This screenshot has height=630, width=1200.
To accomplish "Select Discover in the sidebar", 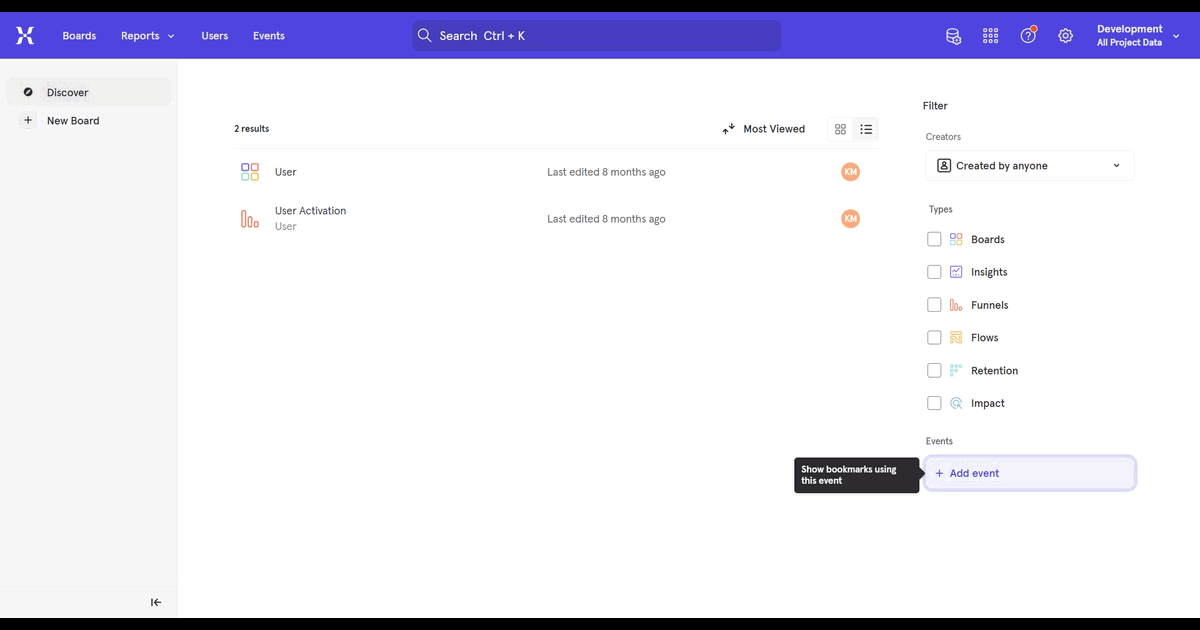I will point(89,92).
